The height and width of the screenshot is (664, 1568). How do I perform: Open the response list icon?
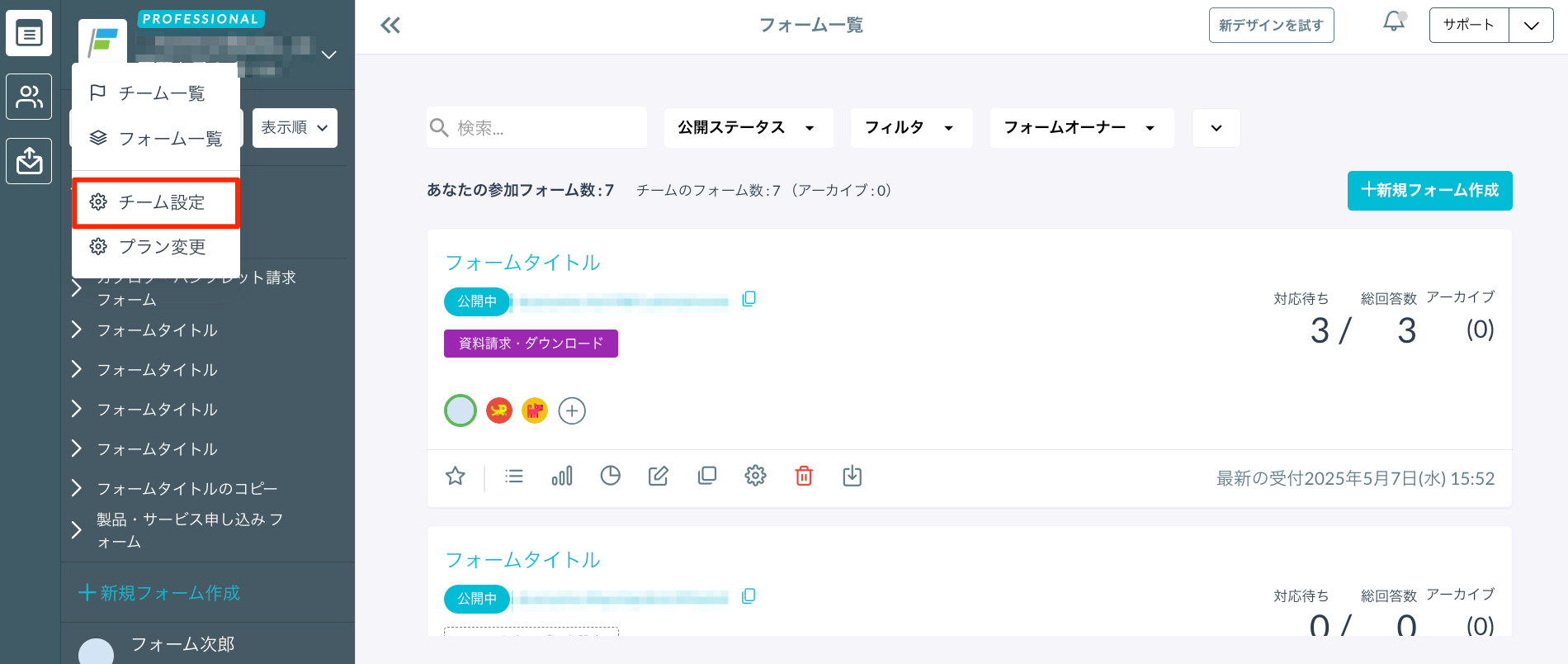514,476
